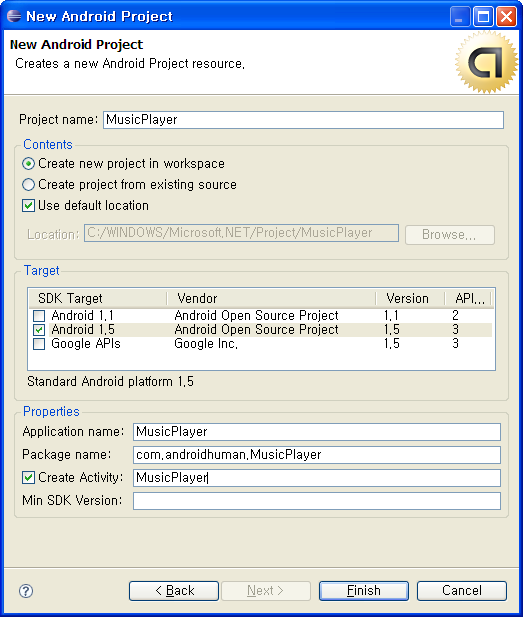
Task: Click the Version column header
Action: [x=410, y=298]
